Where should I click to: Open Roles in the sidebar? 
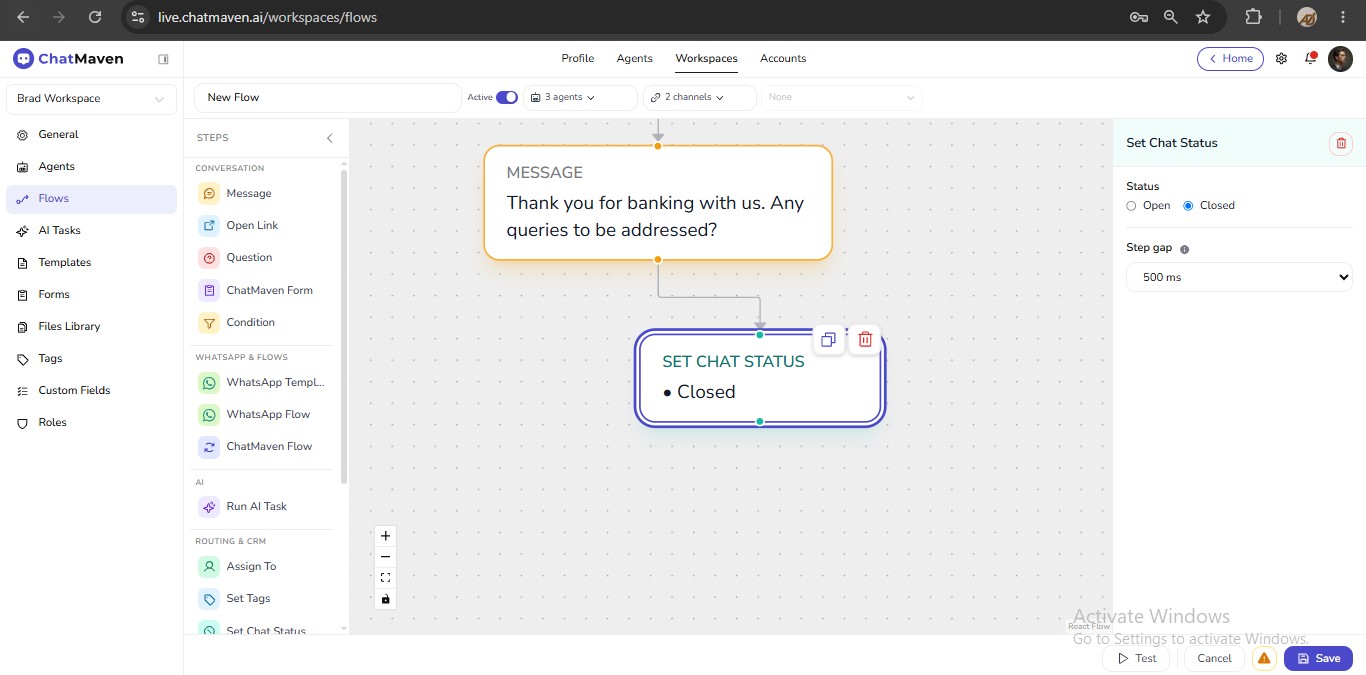tap(91, 423)
